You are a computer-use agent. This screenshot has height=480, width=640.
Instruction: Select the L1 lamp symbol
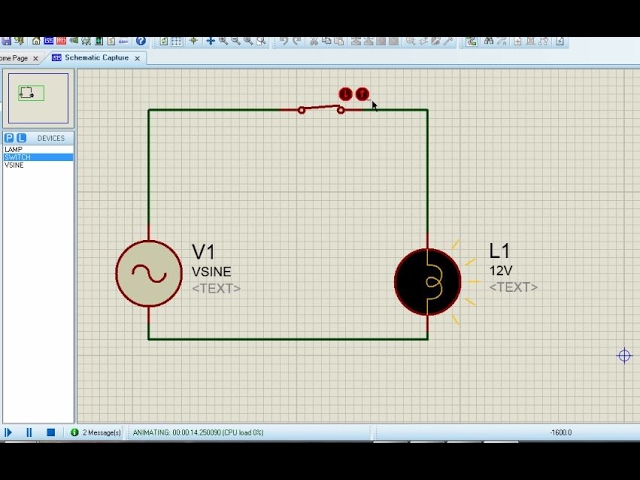428,282
